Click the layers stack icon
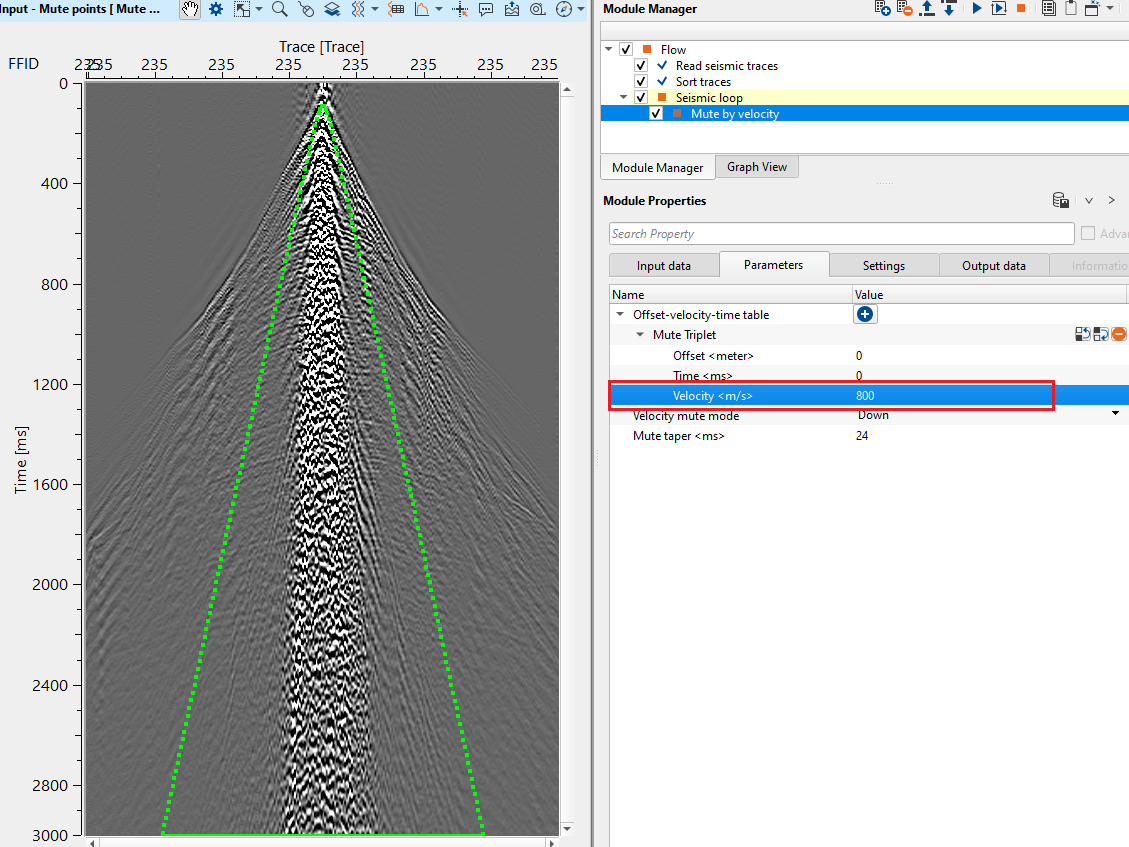The image size is (1129, 847). pyautogui.click(x=332, y=9)
